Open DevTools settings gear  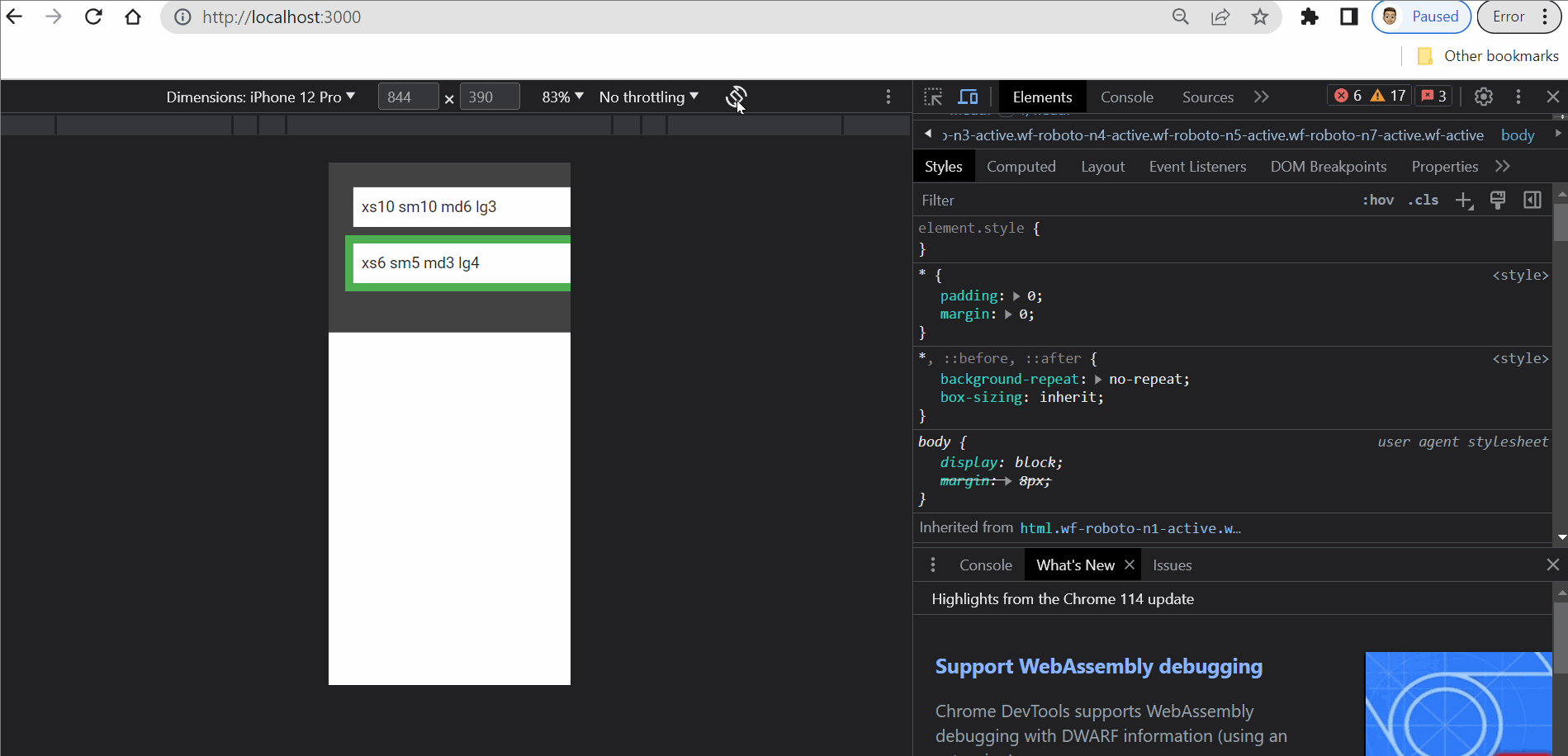tap(1484, 97)
